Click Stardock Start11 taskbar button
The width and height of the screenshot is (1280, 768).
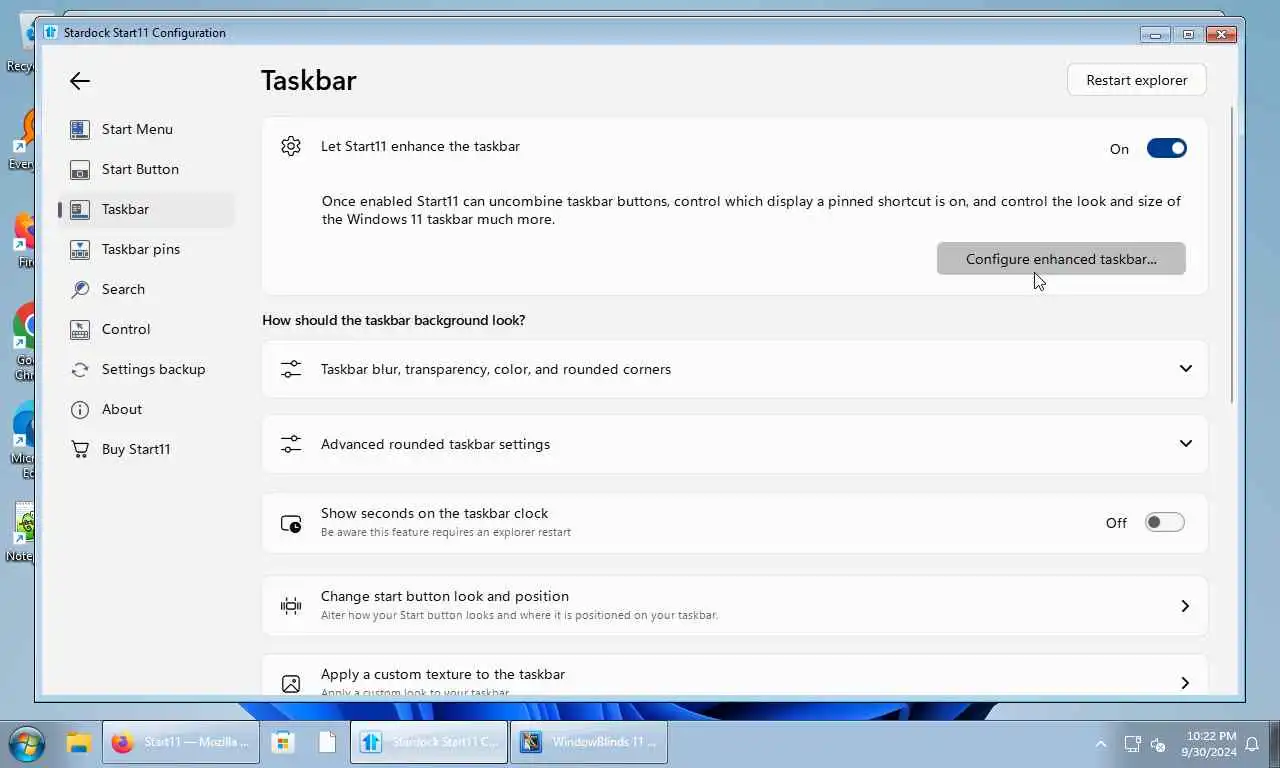429,743
